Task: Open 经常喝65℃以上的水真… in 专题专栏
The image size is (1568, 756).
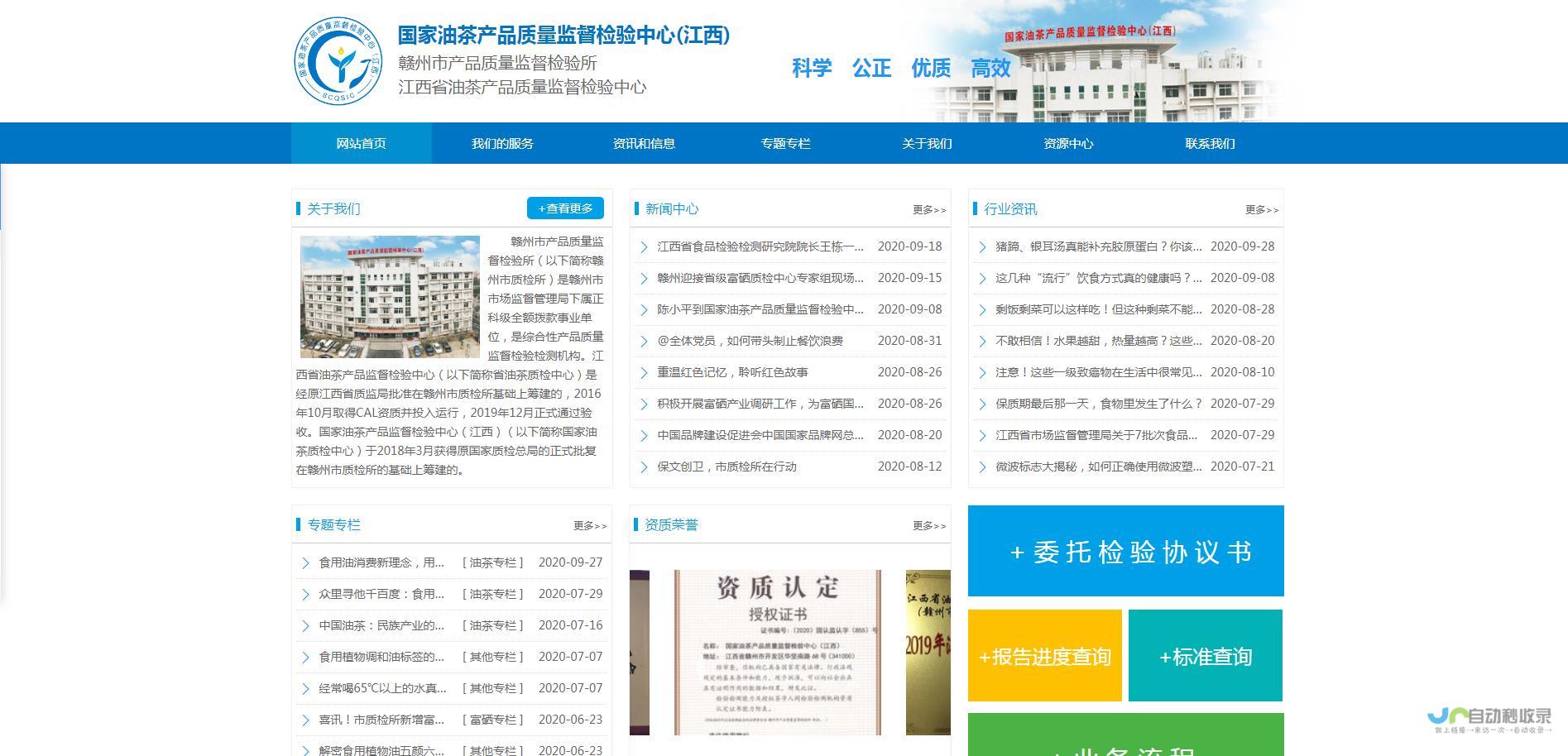Action: click(382, 688)
